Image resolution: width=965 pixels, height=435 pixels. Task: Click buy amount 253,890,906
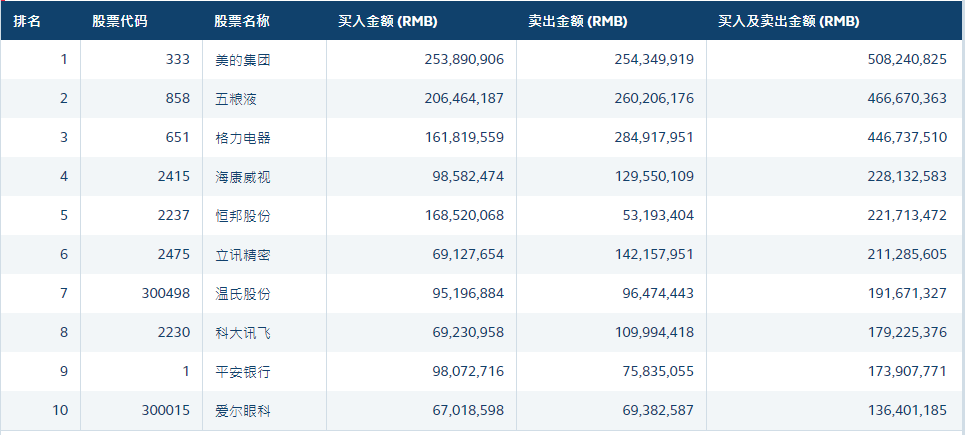[464, 60]
